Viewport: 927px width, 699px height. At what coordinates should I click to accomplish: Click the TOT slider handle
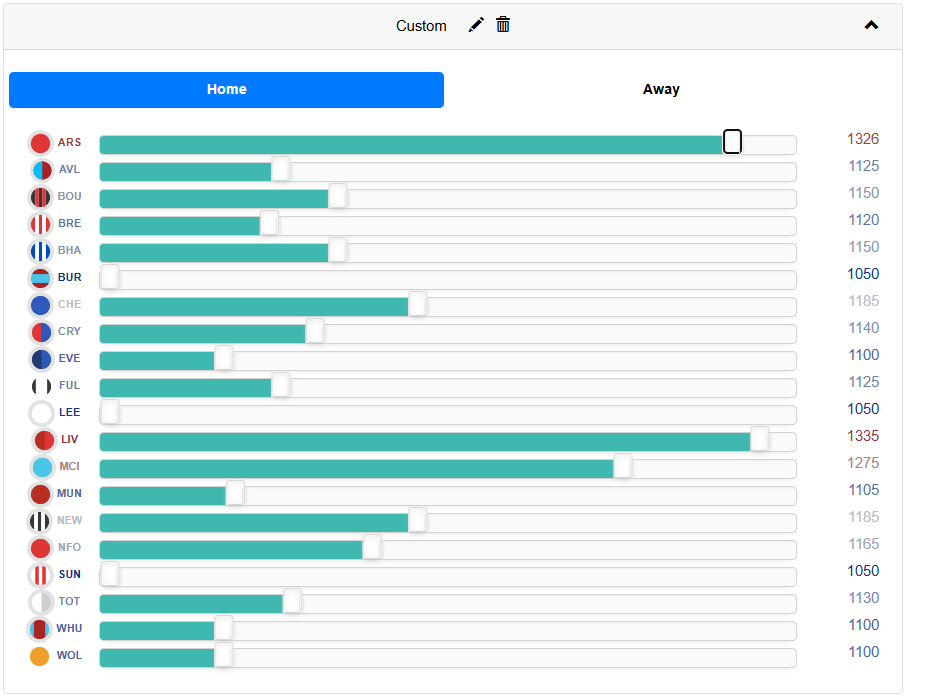coord(292,601)
